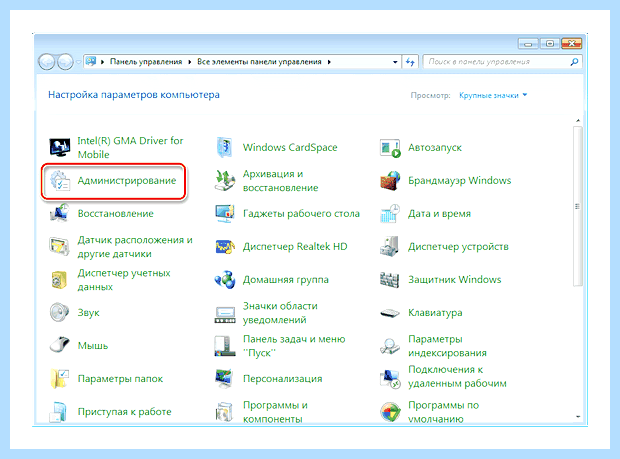The image size is (620, 459).
Task: Open the Intel(R) GMA Driver for Mobile icon
Action: click(60, 147)
